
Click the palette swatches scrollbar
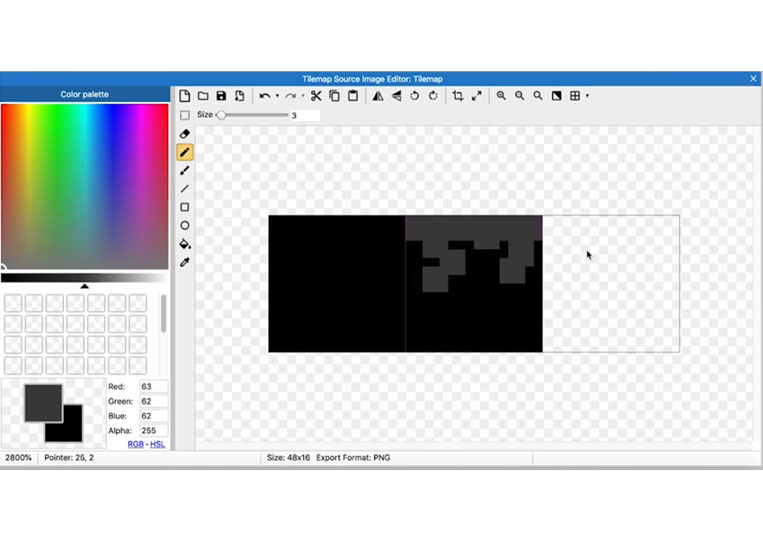[x=164, y=314]
